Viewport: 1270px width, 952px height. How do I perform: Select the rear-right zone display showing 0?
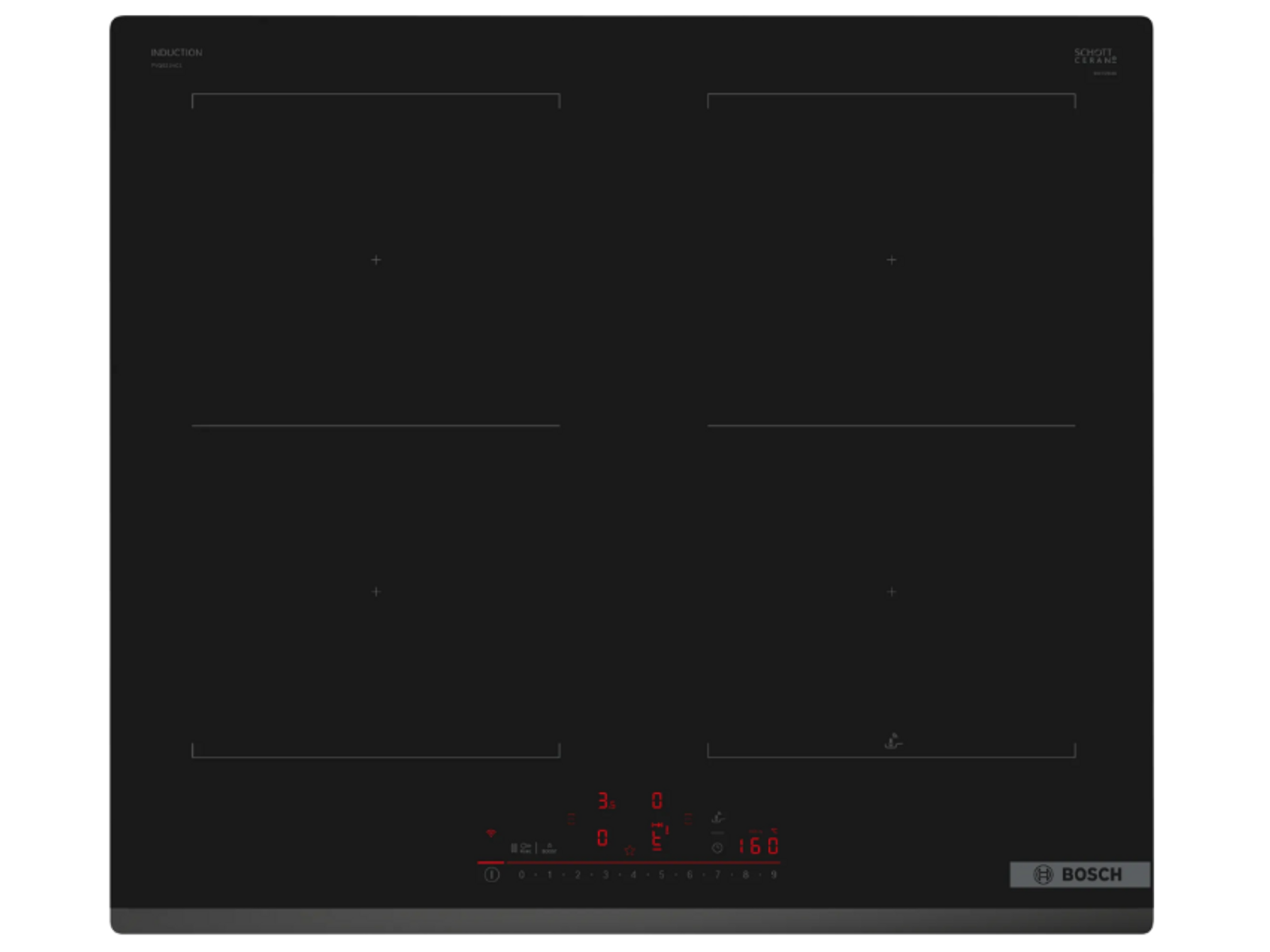tap(657, 801)
